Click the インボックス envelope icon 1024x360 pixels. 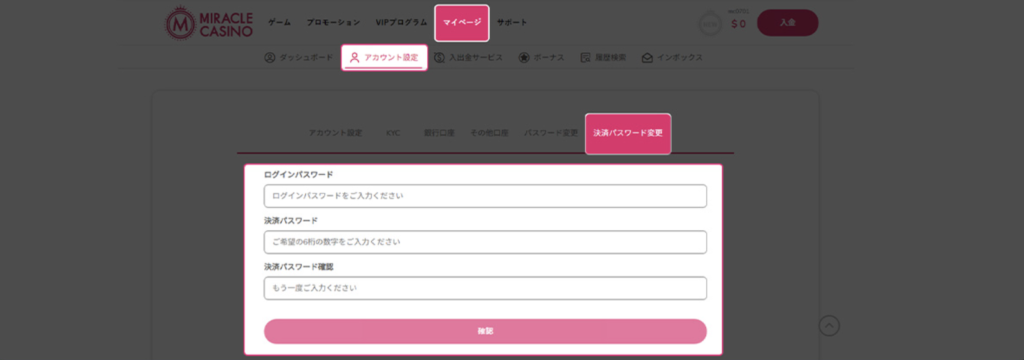pyautogui.click(x=647, y=57)
